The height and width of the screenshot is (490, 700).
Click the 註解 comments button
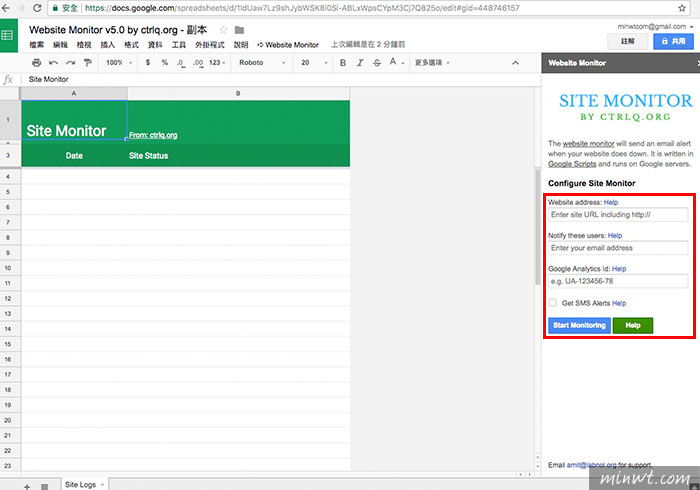627,41
